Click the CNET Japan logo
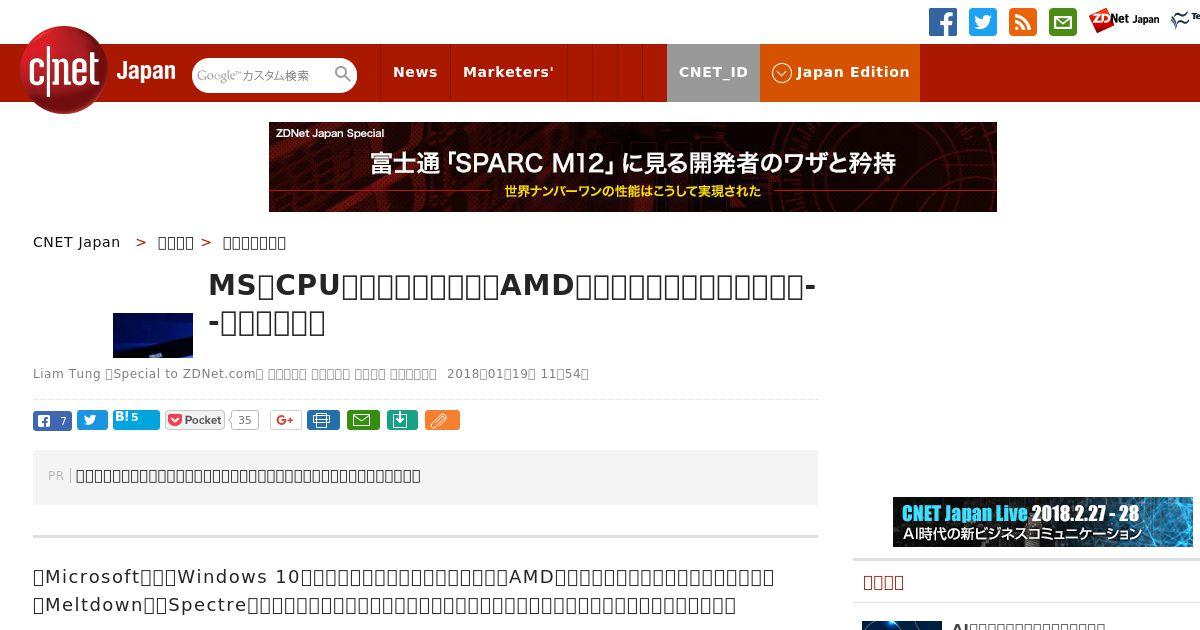The height and width of the screenshot is (630, 1200). tap(98, 70)
